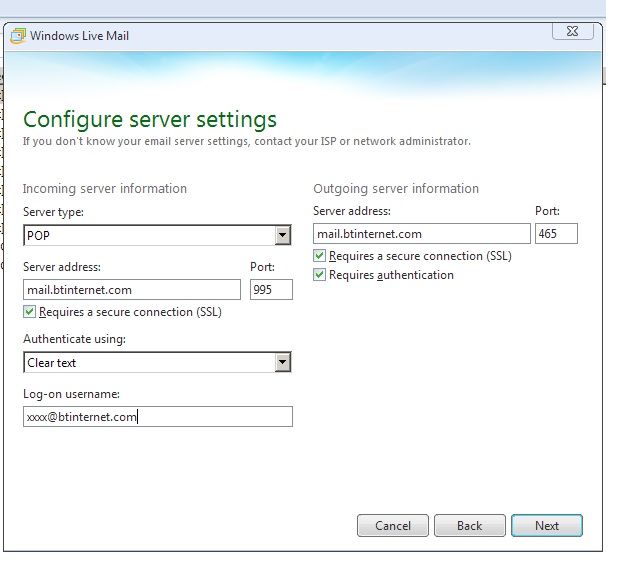This screenshot has height=568, width=623.
Task: Proceed with the Next button
Action: pyautogui.click(x=547, y=525)
